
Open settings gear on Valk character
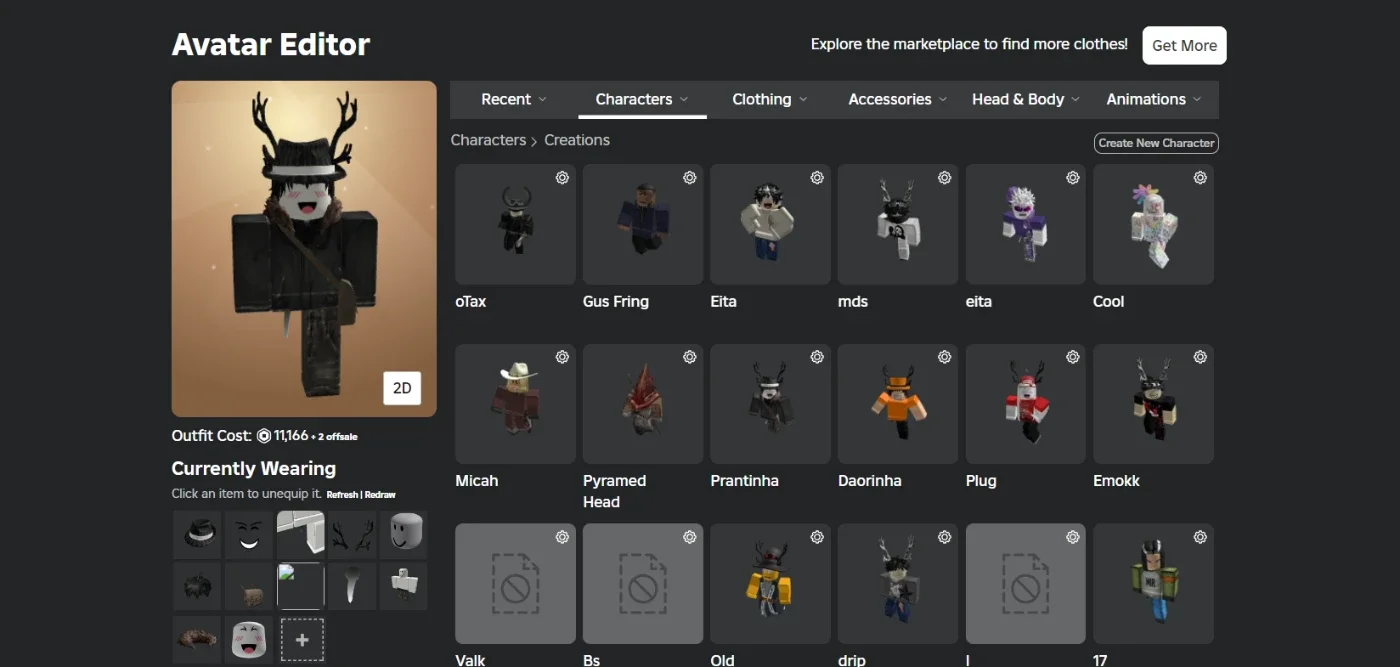click(562, 537)
